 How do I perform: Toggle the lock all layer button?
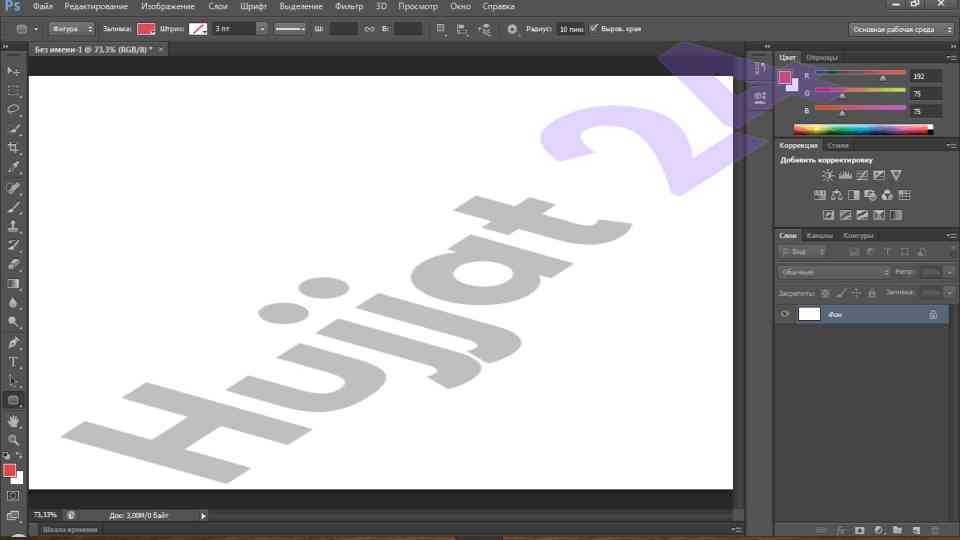871,293
